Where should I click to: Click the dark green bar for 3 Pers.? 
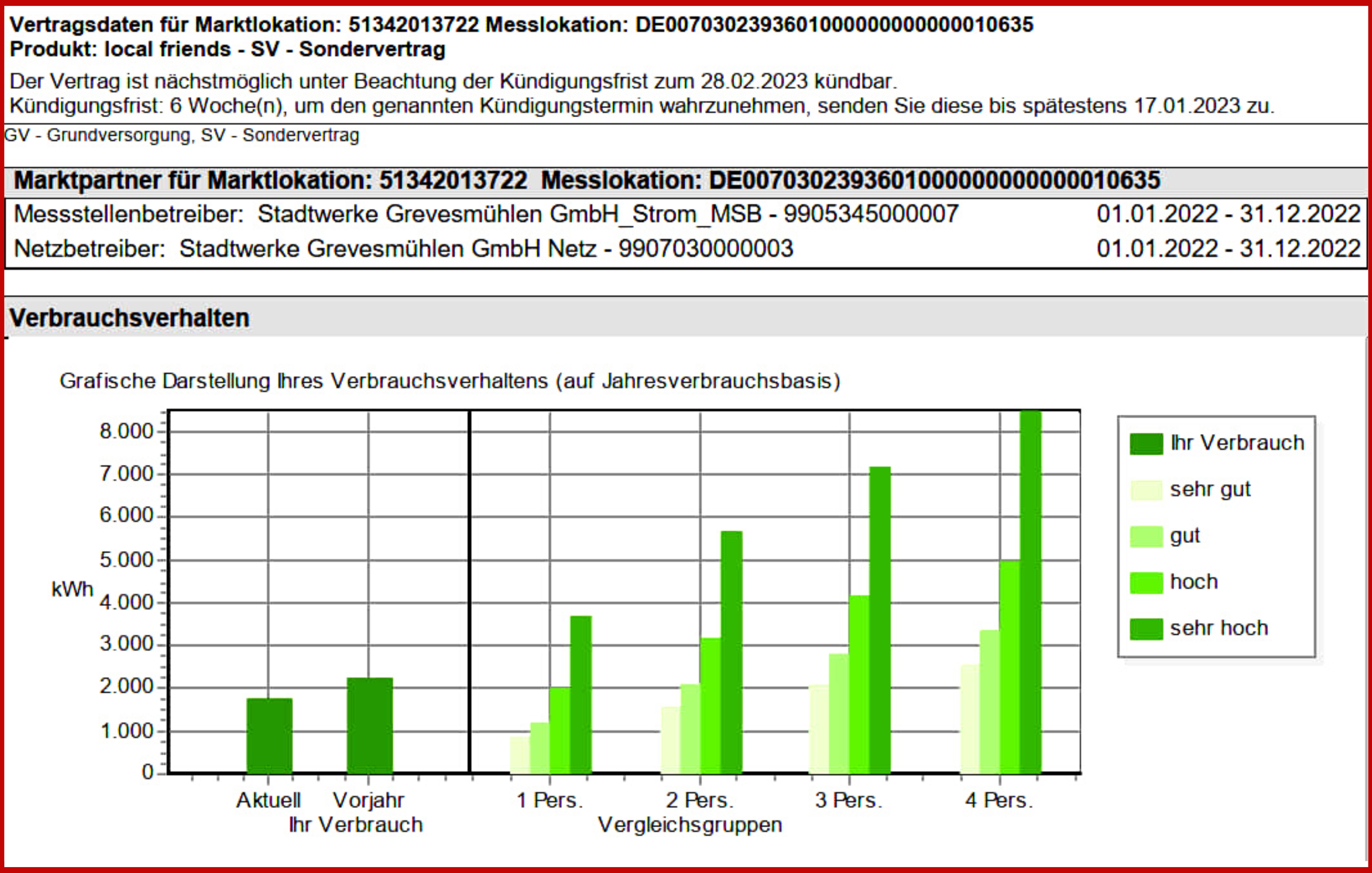(880, 620)
